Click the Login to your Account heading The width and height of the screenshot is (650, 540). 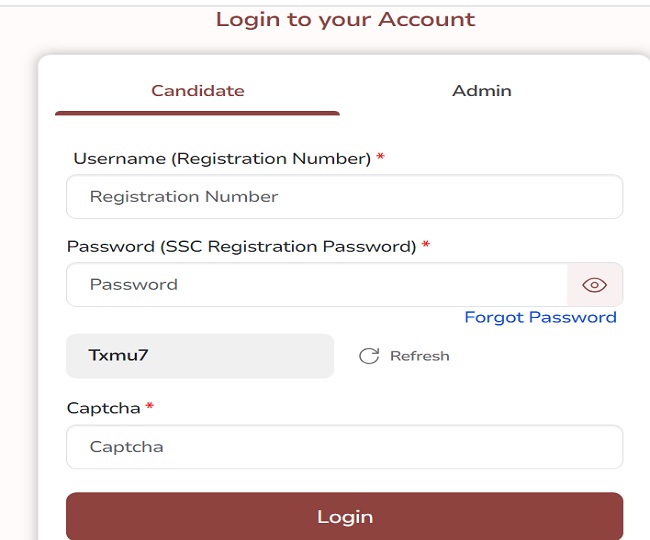(x=345, y=19)
